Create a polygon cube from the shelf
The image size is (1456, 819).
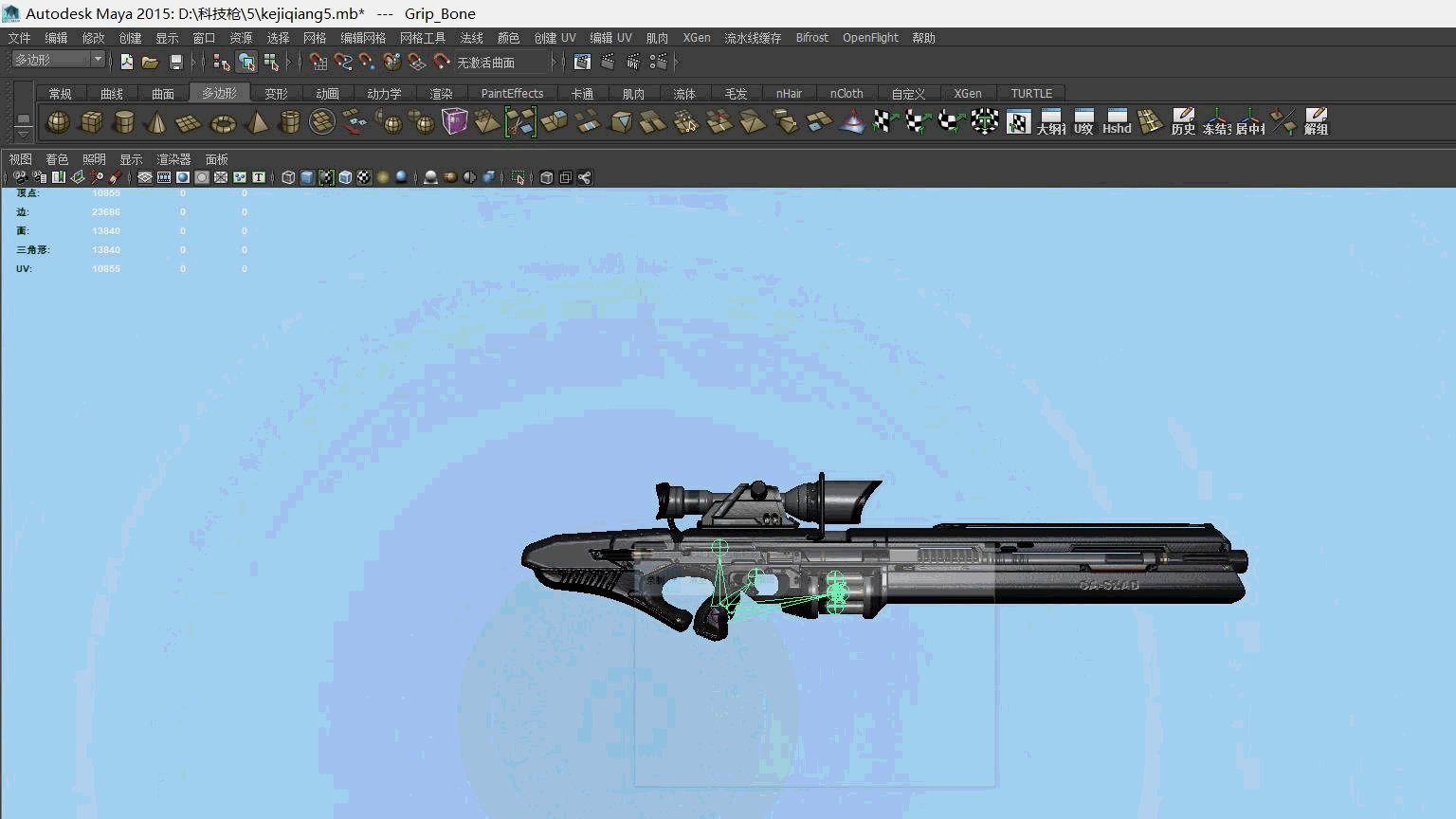pyautogui.click(x=91, y=122)
